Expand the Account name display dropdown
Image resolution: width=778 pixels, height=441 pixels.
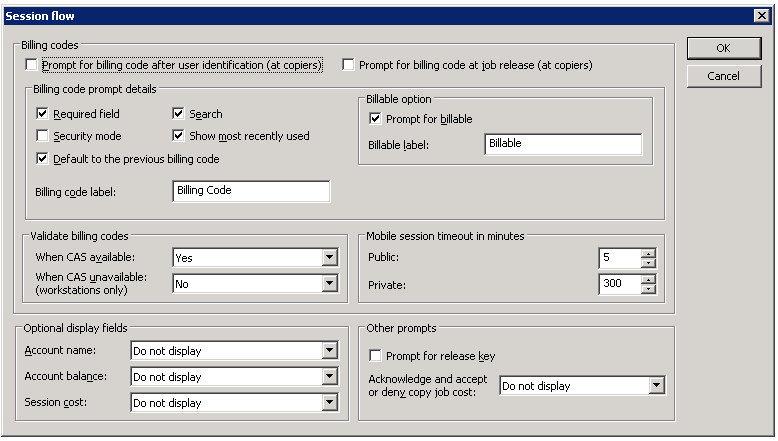pos(330,351)
